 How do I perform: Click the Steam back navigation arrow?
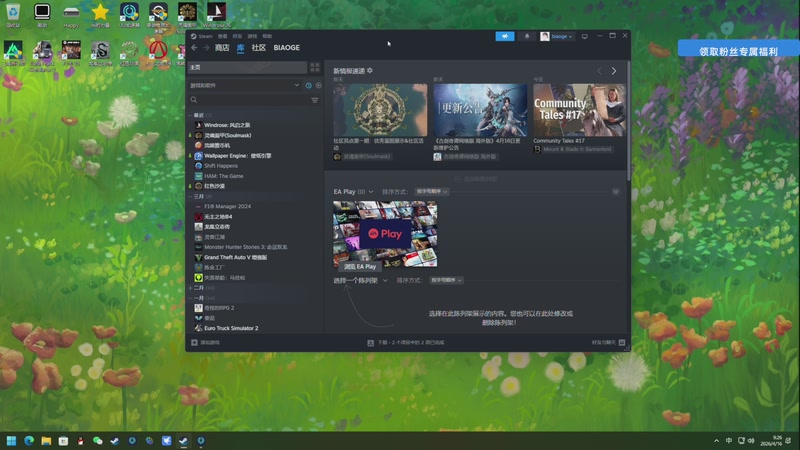click(194, 47)
